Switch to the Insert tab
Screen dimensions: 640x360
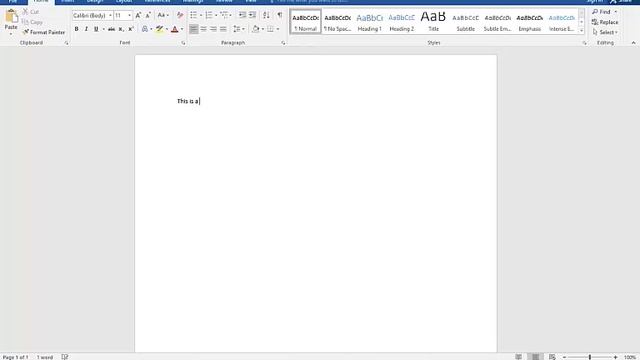pyautogui.click(x=68, y=2)
